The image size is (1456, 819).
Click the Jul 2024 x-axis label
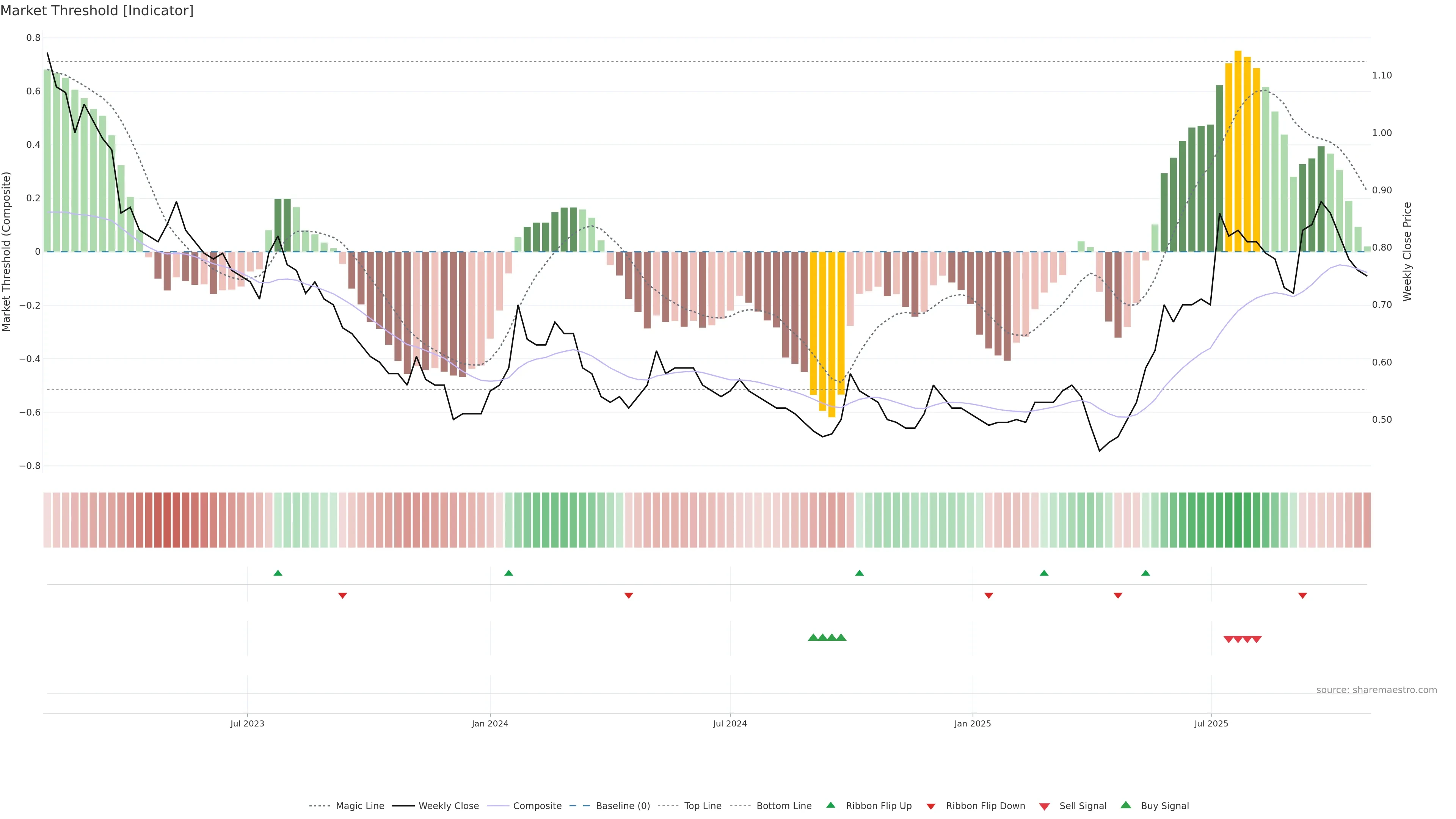pyautogui.click(x=730, y=723)
